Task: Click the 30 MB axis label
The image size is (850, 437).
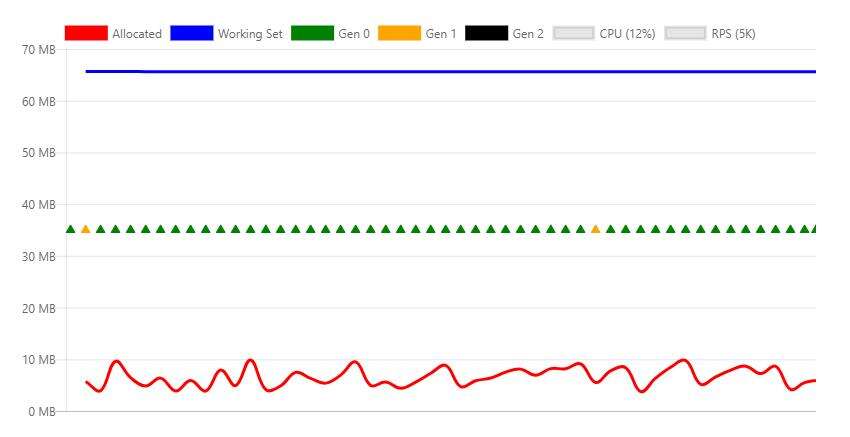Action: 38,256
